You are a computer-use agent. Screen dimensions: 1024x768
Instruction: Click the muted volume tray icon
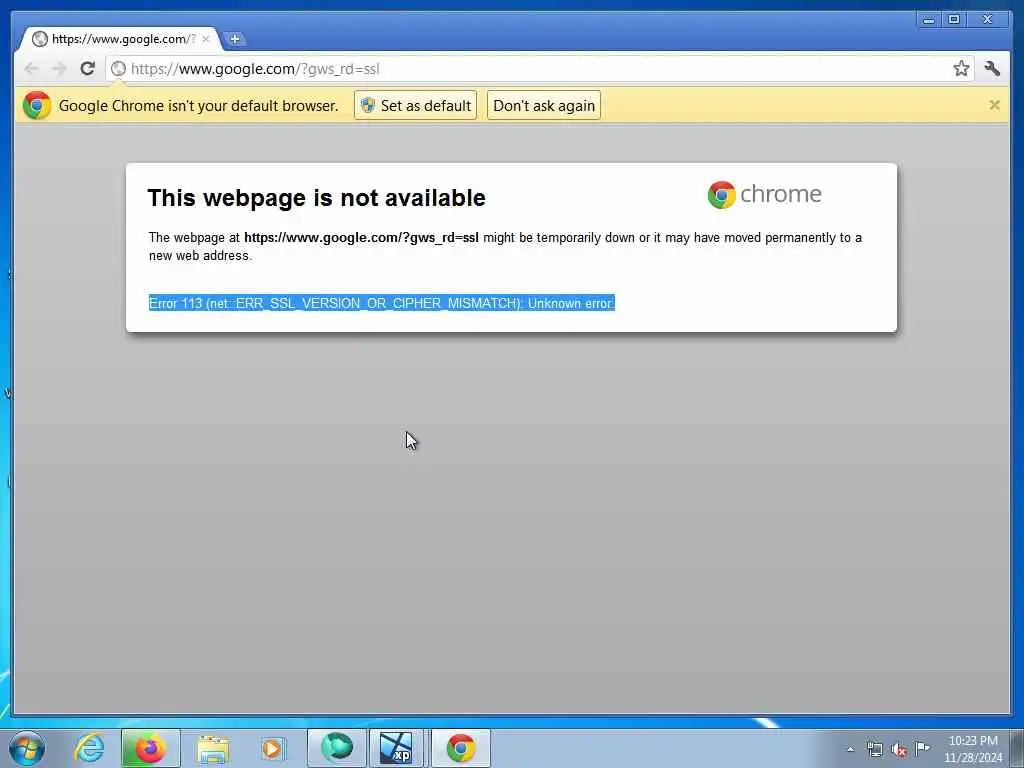click(899, 750)
